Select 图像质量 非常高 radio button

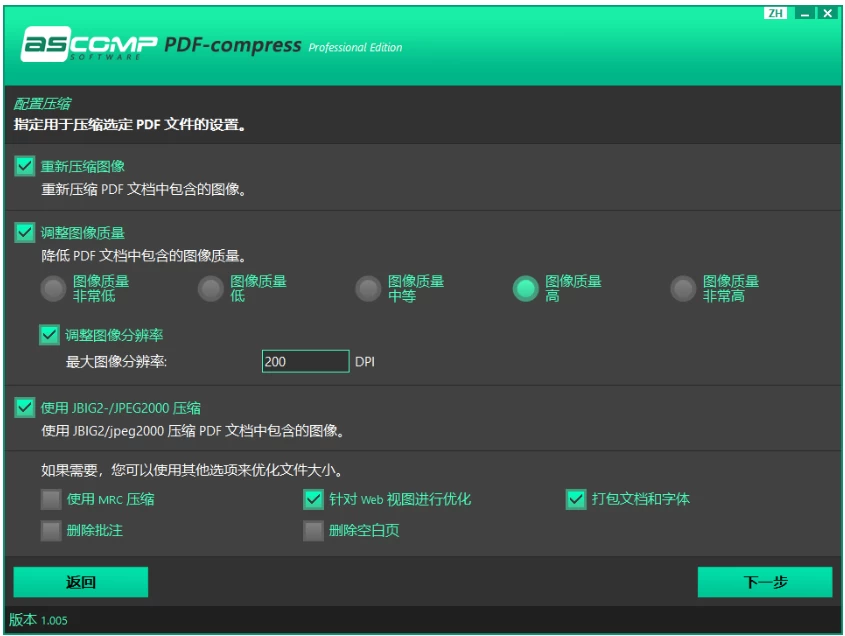tap(683, 289)
